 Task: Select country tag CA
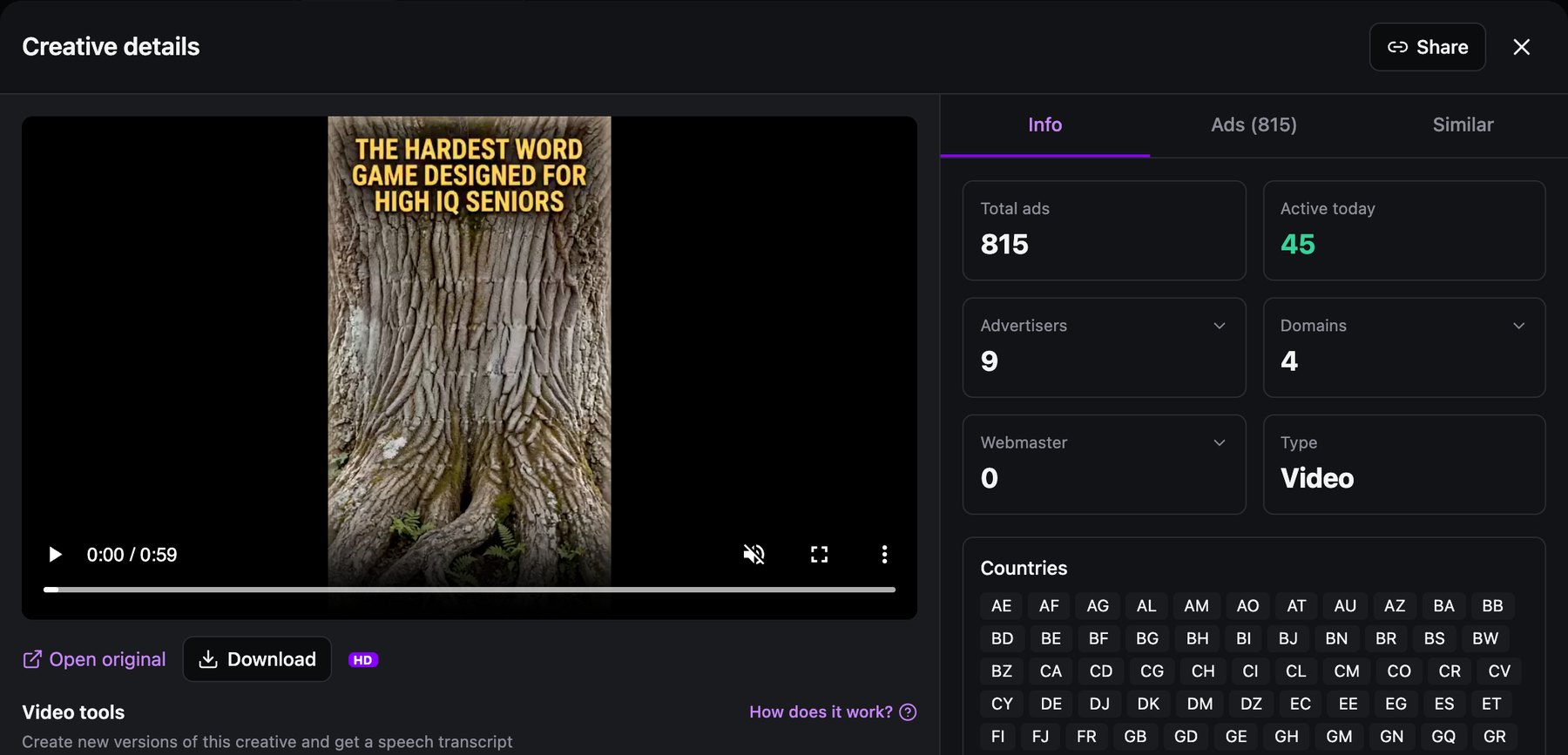pyautogui.click(x=1051, y=671)
